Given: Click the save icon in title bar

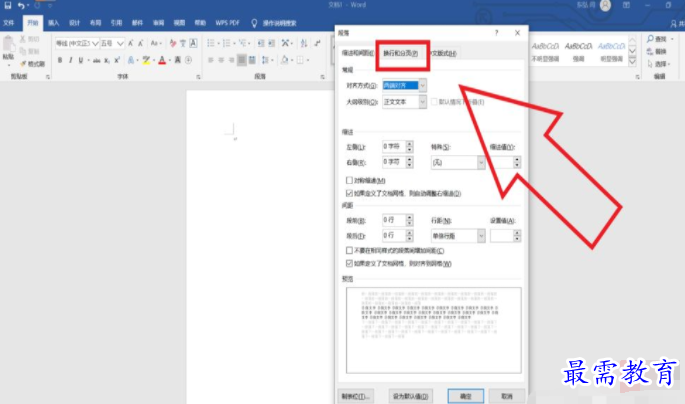Looking at the screenshot, I should [8, 6].
